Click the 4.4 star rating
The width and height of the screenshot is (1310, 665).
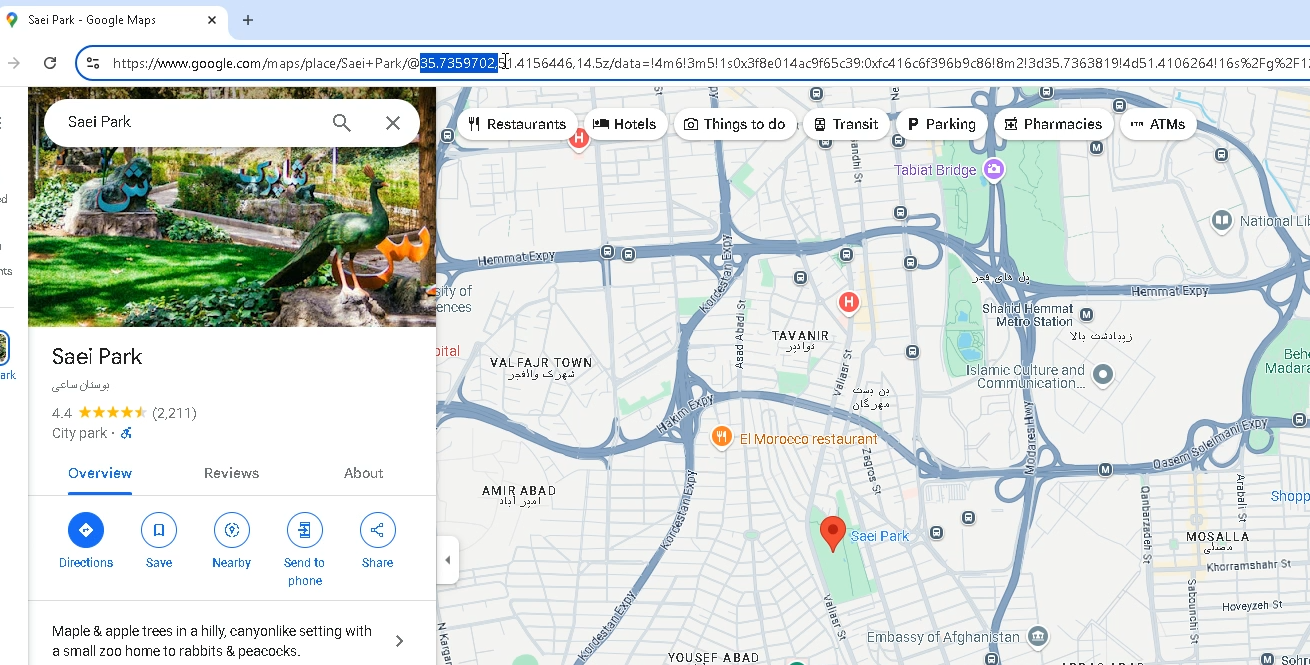click(100, 412)
